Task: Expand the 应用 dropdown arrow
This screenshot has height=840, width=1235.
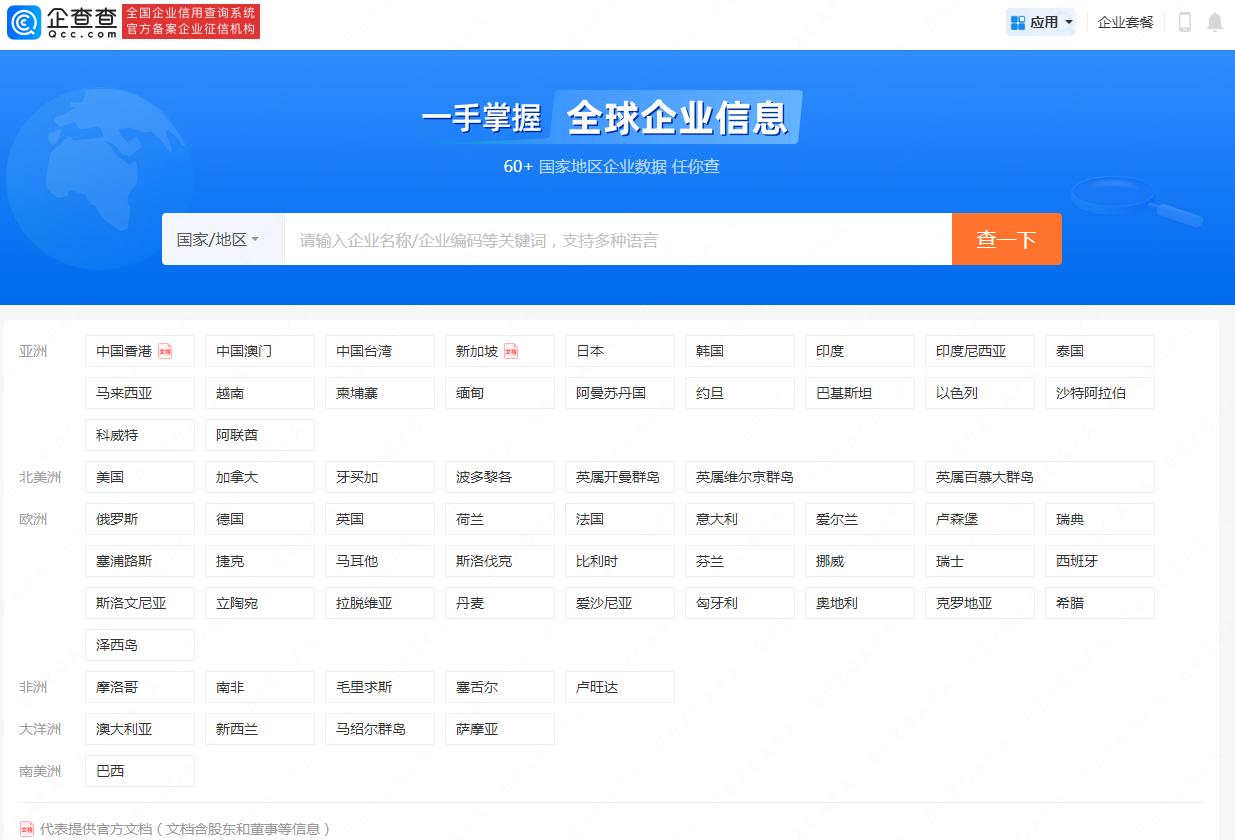Action: click(1069, 22)
